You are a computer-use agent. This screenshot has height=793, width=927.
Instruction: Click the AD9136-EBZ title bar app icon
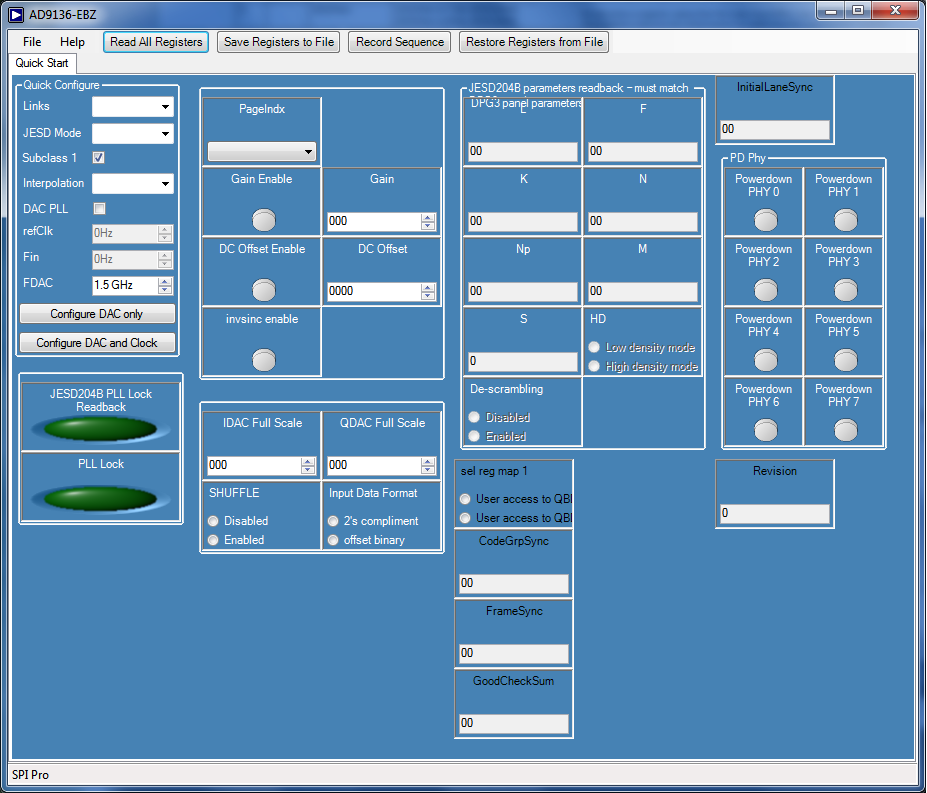click(15, 12)
